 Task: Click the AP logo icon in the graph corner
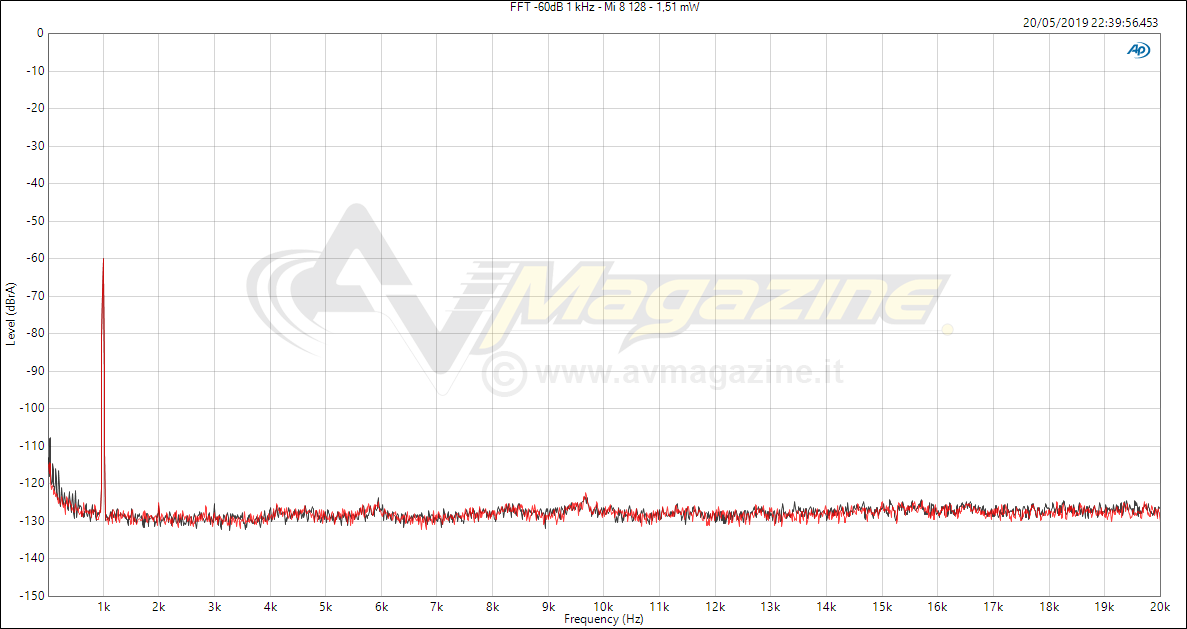(1139, 50)
